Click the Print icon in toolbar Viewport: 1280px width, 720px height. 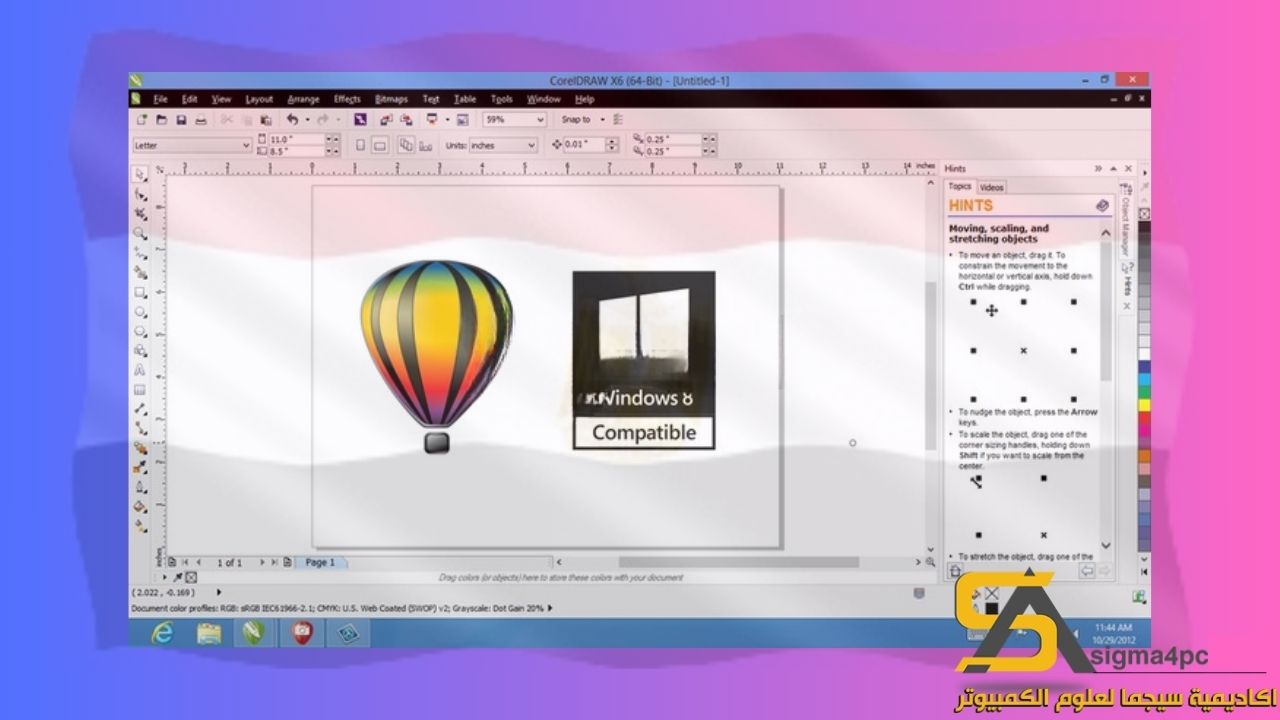pos(200,119)
